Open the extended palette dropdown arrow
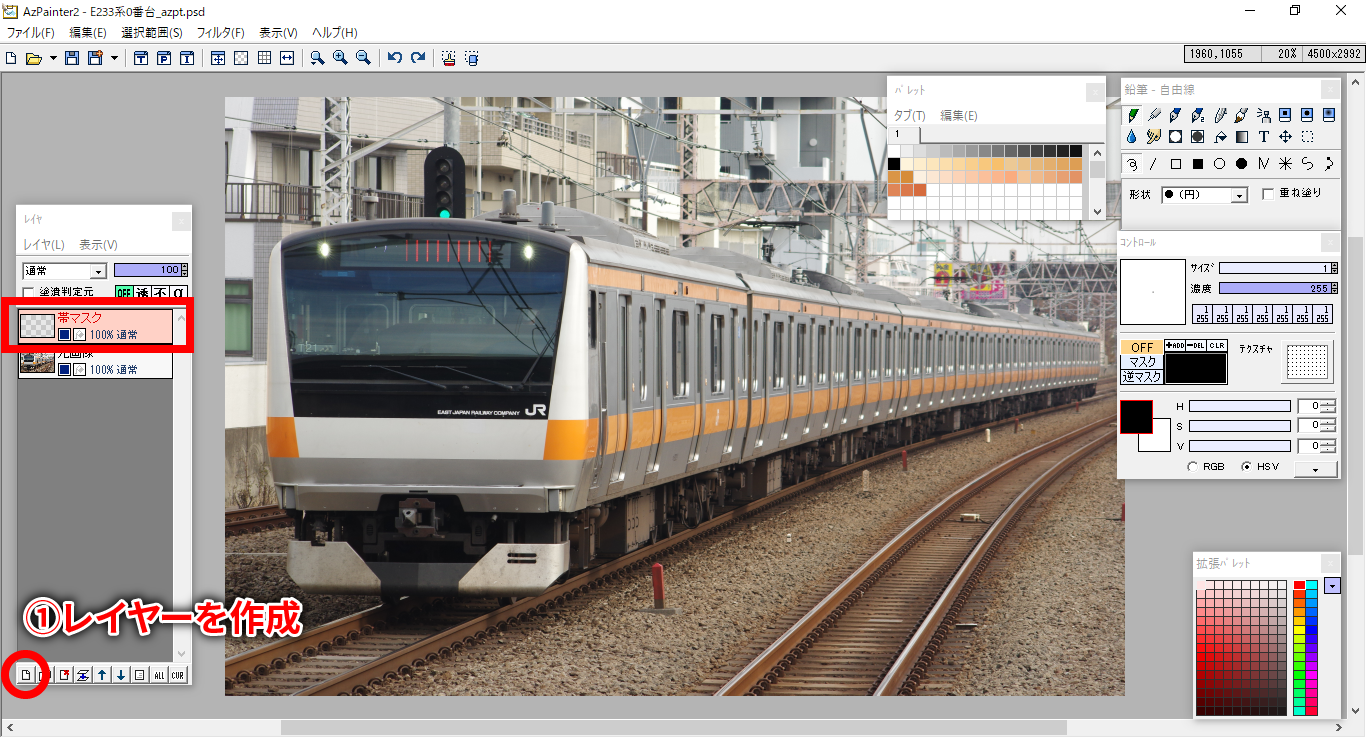 tap(1332, 585)
